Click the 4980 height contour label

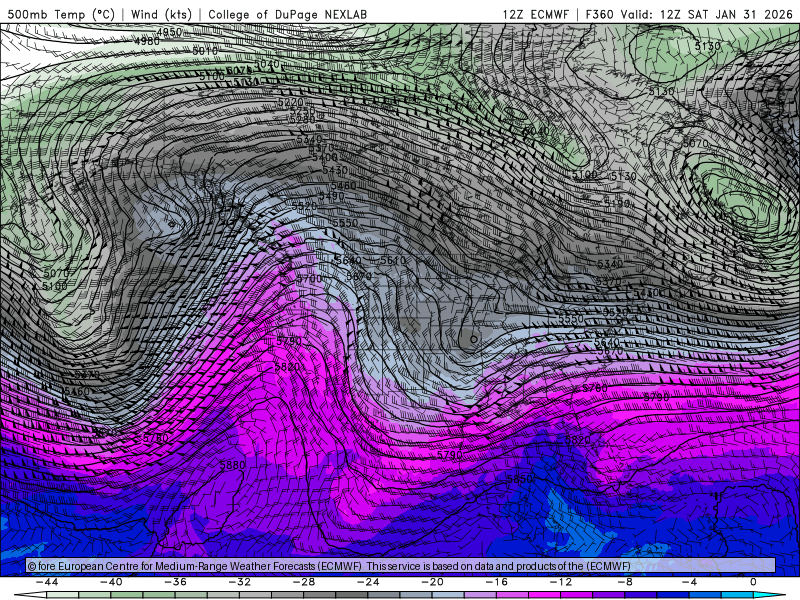(x=147, y=41)
